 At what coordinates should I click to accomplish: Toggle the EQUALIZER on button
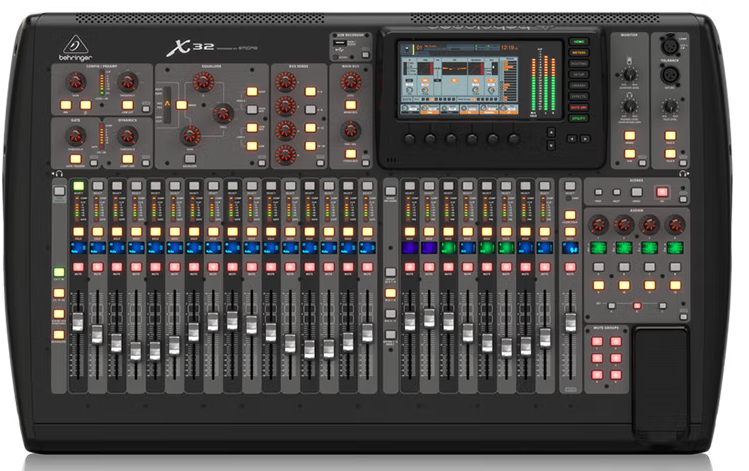pyautogui.click(x=190, y=158)
